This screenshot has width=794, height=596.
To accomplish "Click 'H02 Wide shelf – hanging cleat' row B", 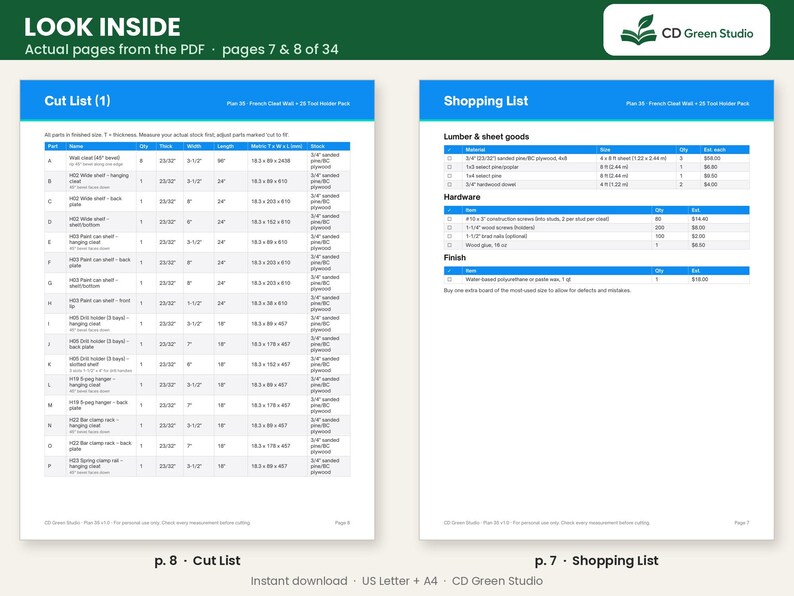I will click(99, 178).
